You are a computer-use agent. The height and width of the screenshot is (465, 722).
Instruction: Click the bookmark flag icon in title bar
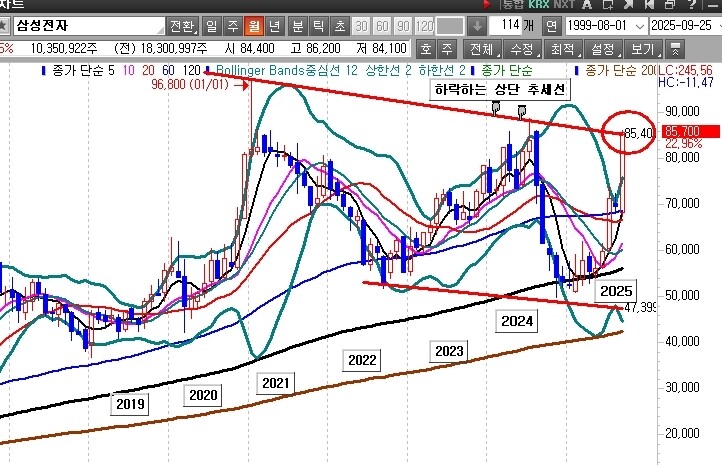(649, 5)
